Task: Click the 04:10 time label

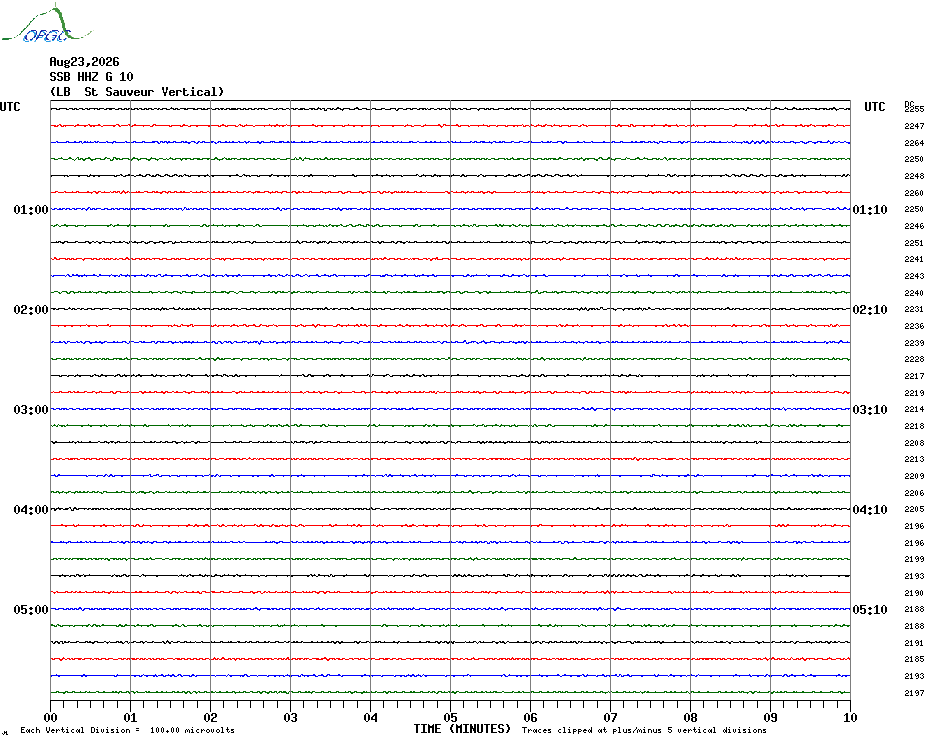Action: (x=870, y=510)
